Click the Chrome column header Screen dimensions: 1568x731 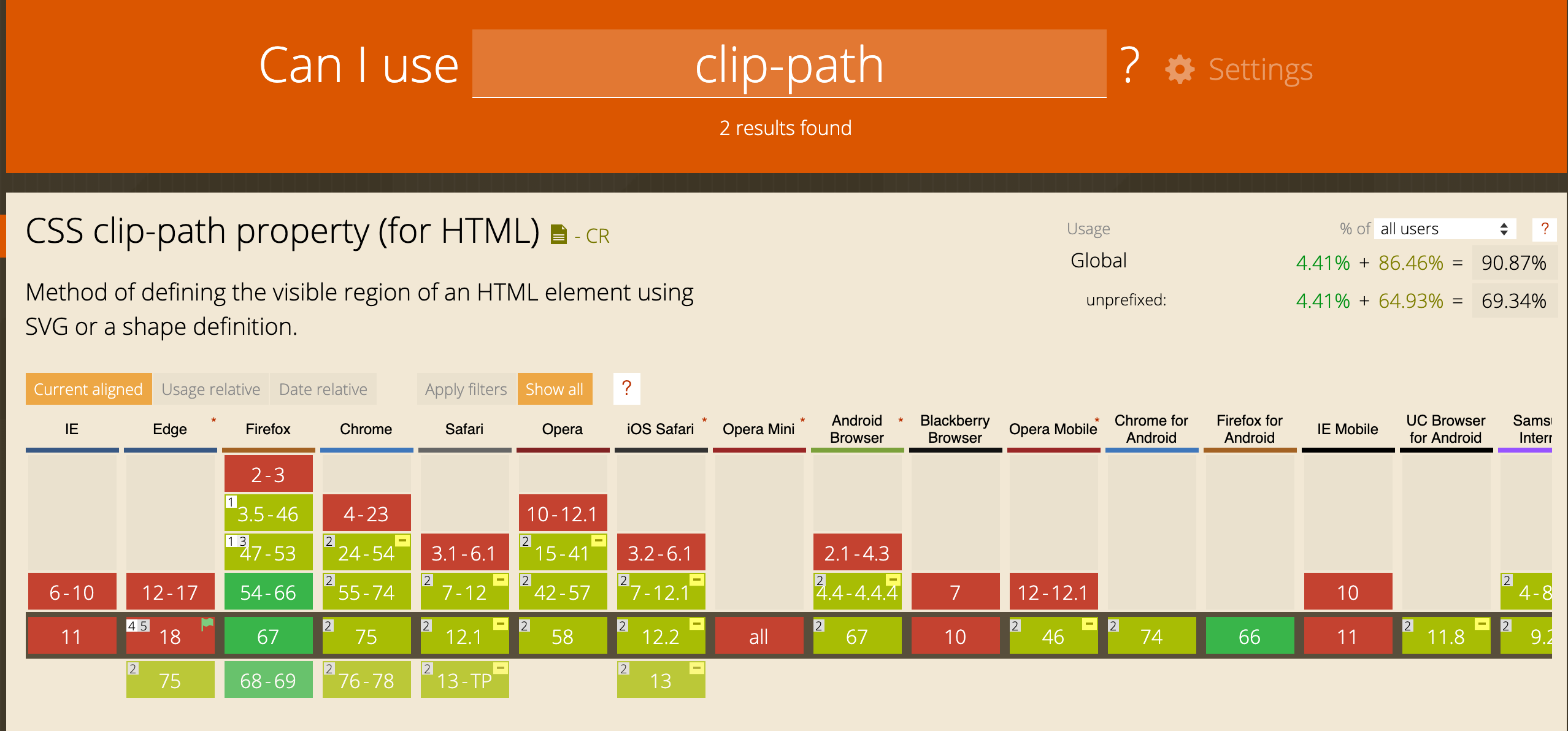point(366,429)
